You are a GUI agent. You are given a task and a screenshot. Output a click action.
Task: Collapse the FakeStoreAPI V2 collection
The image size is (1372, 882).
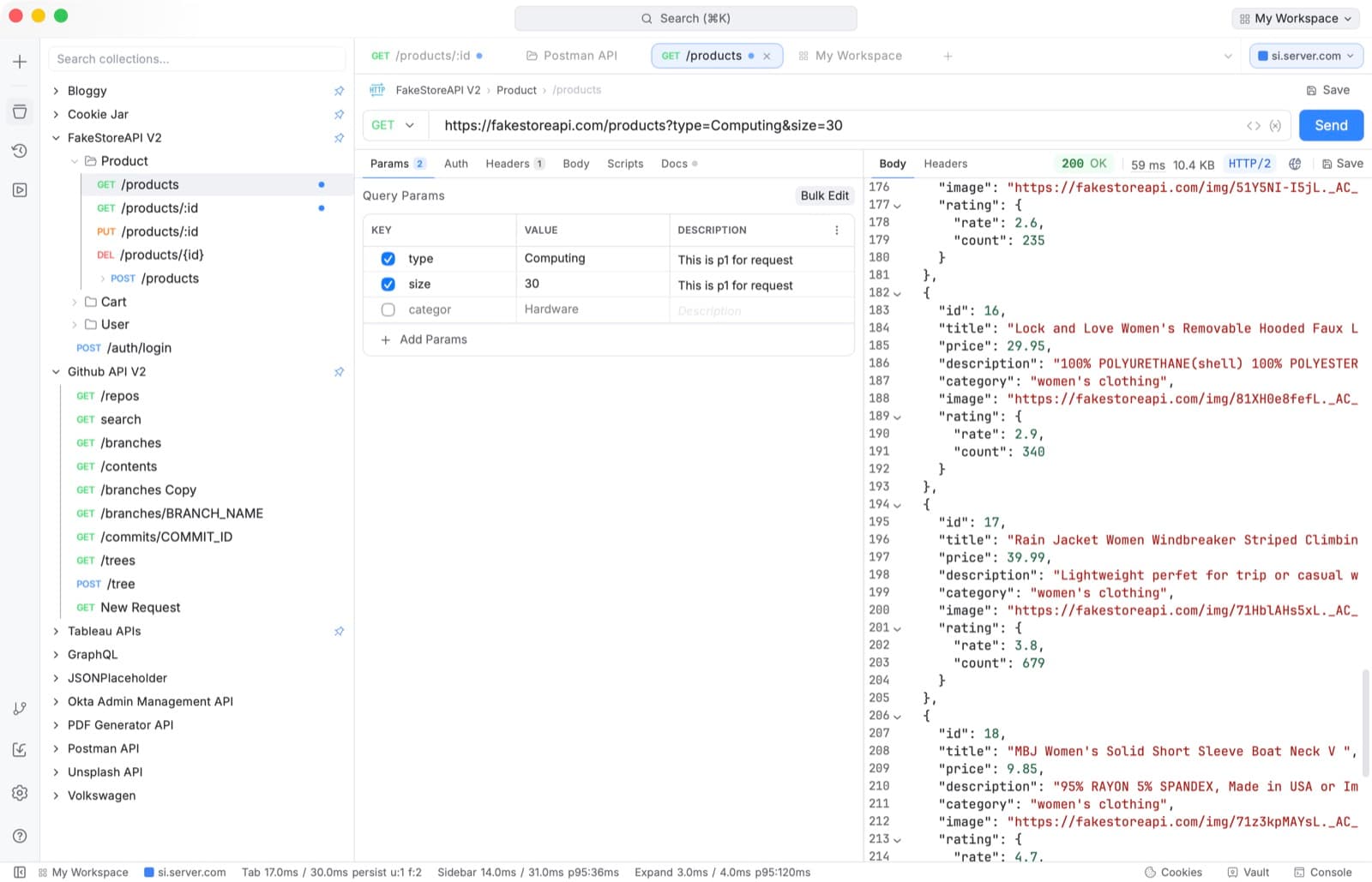(56, 138)
